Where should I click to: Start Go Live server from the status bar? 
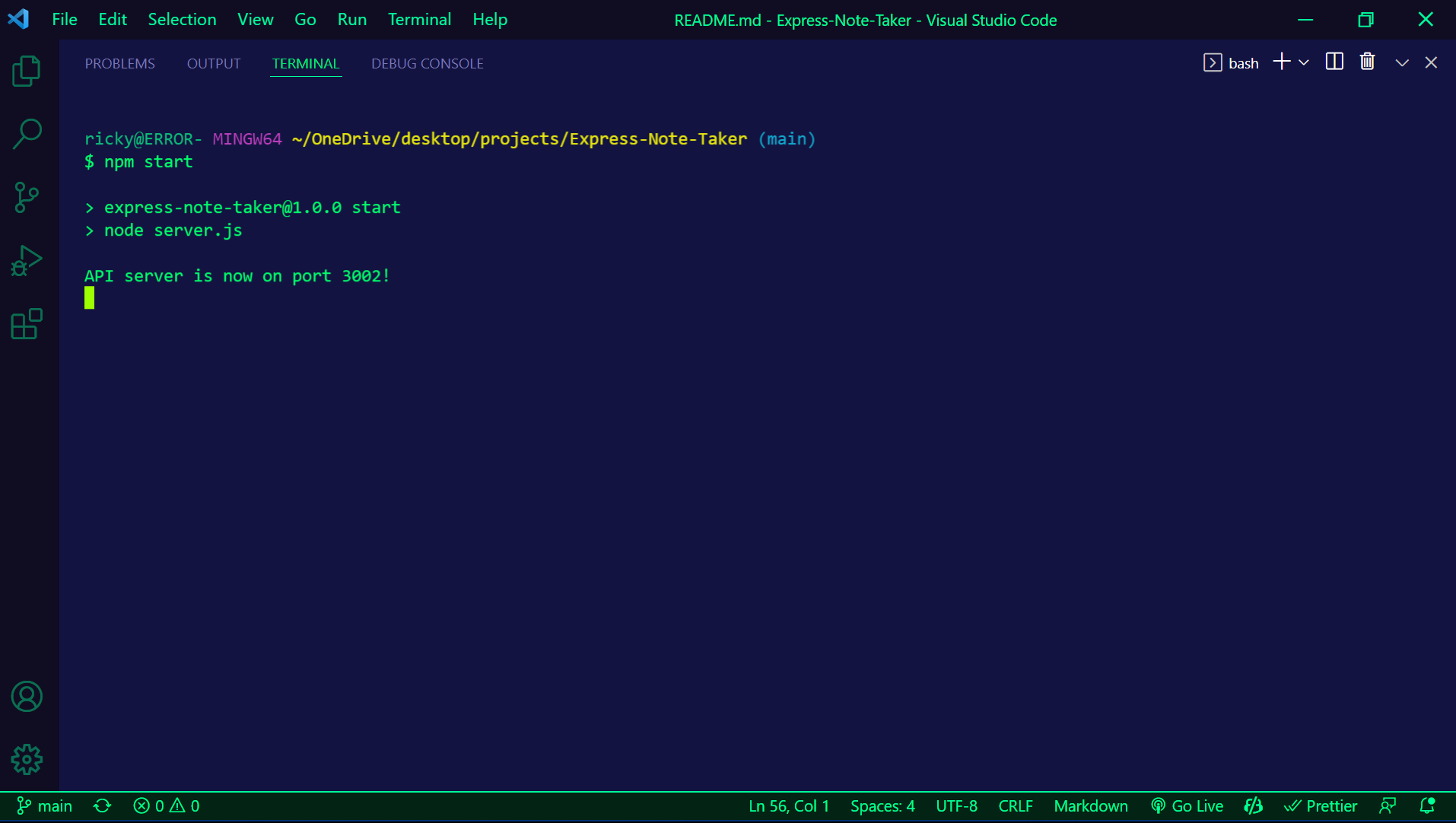point(1187,806)
